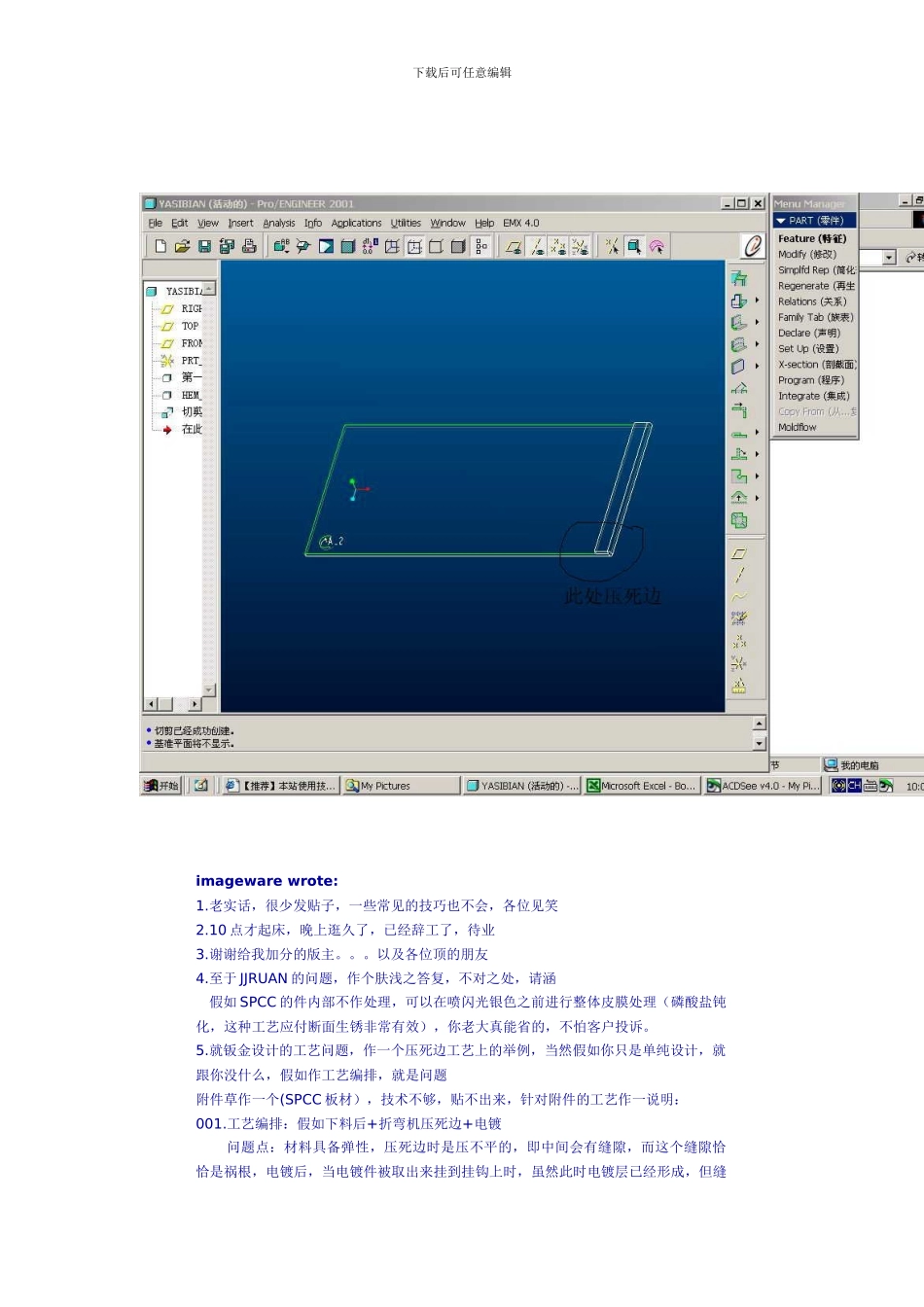Screen dimensions: 924x1307
Task: Expand flyout arrow beside third sheetmetal icon
Action: pos(757,322)
